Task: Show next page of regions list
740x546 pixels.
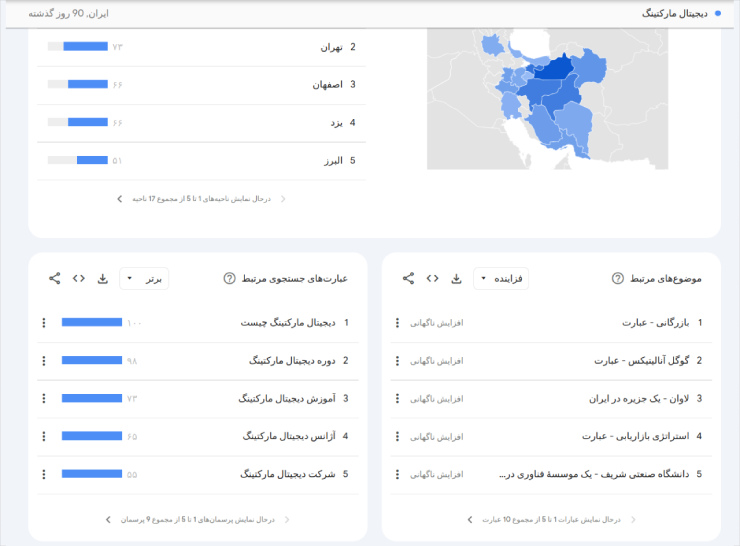Action: pyautogui.click(x=120, y=199)
